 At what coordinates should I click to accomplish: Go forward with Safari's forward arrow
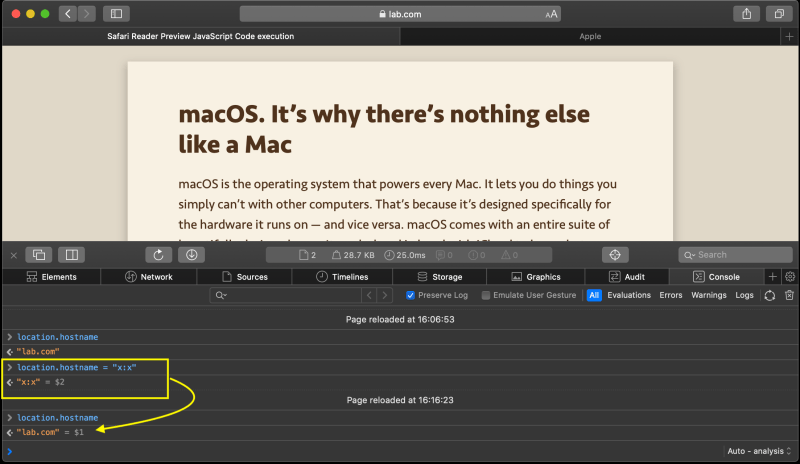coord(87,14)
